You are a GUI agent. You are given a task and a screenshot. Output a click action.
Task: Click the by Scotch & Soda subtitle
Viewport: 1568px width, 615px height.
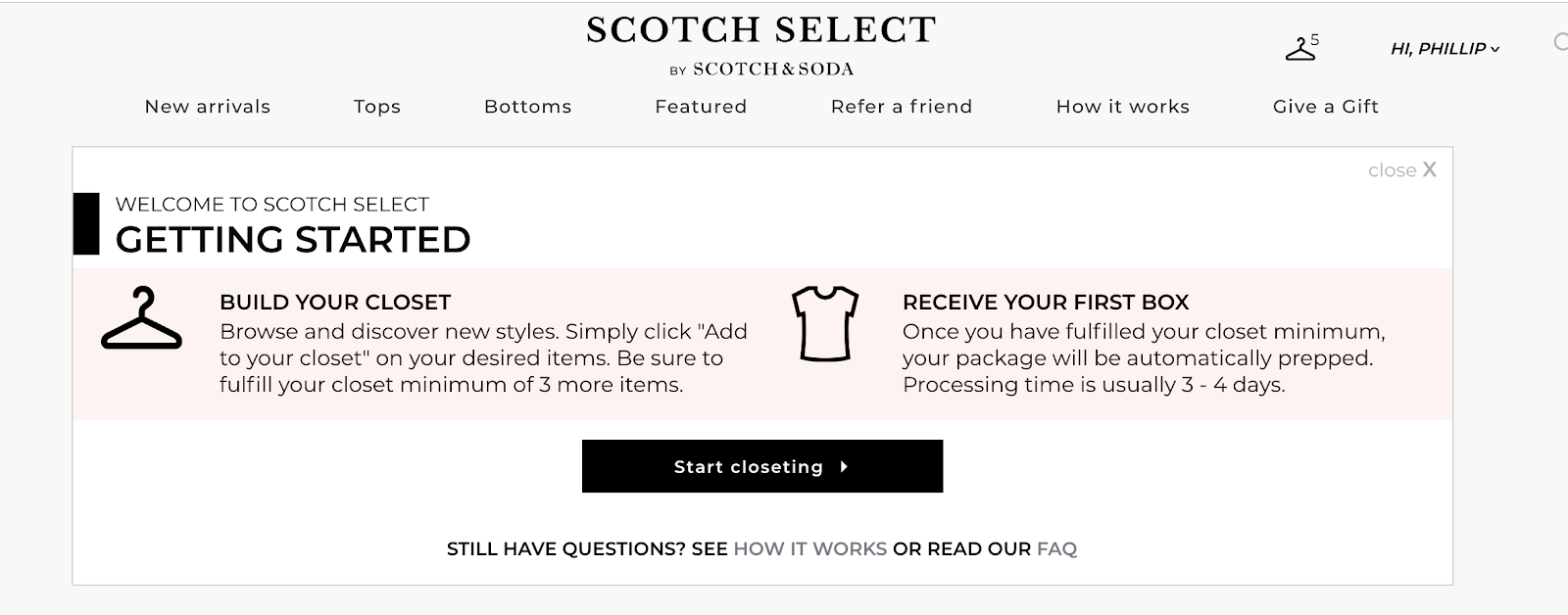click(x=761, y=70)
